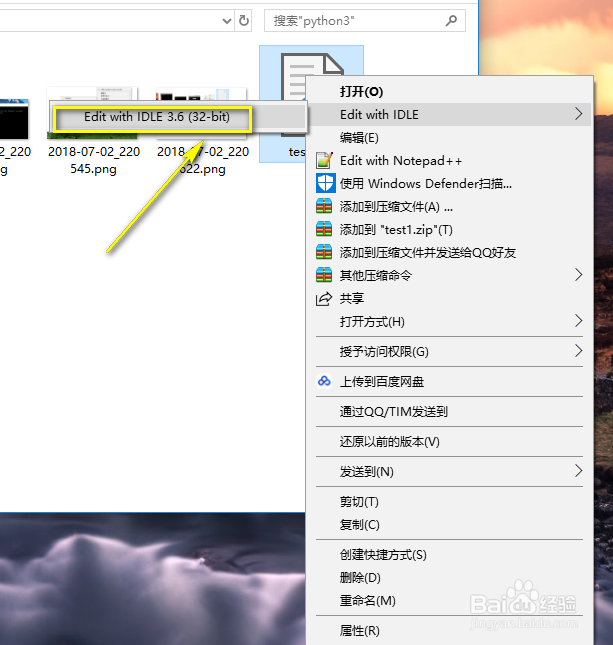Select 共享 in the context menu
Image resolution: width=613 pixels, height=645 pixels.
click(450, 298)
